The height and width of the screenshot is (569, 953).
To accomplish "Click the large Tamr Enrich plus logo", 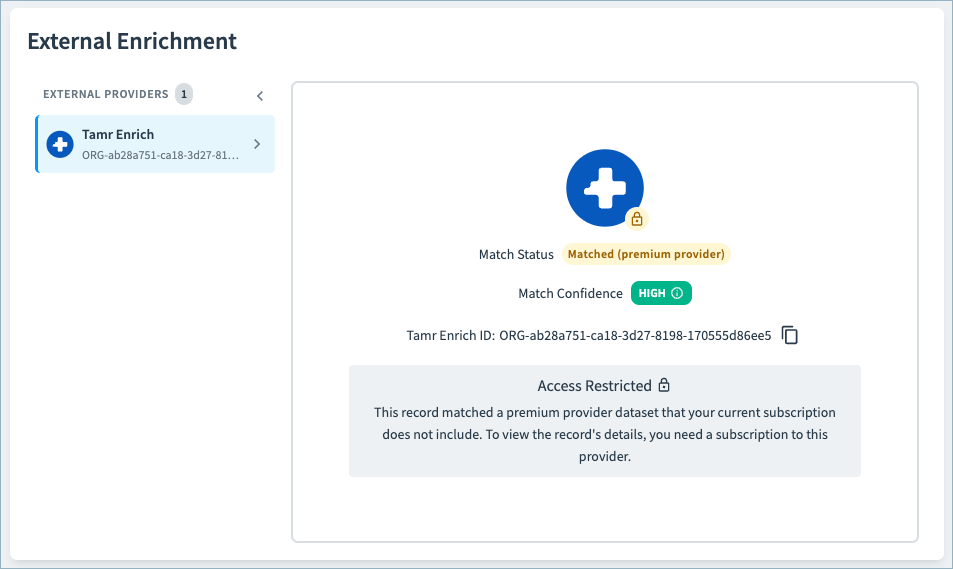I will (x=605, y=188).
